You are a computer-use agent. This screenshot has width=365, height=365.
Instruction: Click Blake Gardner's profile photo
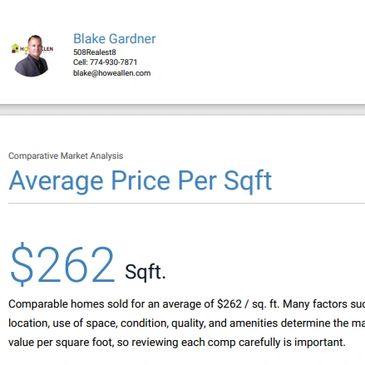(x=32, y=56)
